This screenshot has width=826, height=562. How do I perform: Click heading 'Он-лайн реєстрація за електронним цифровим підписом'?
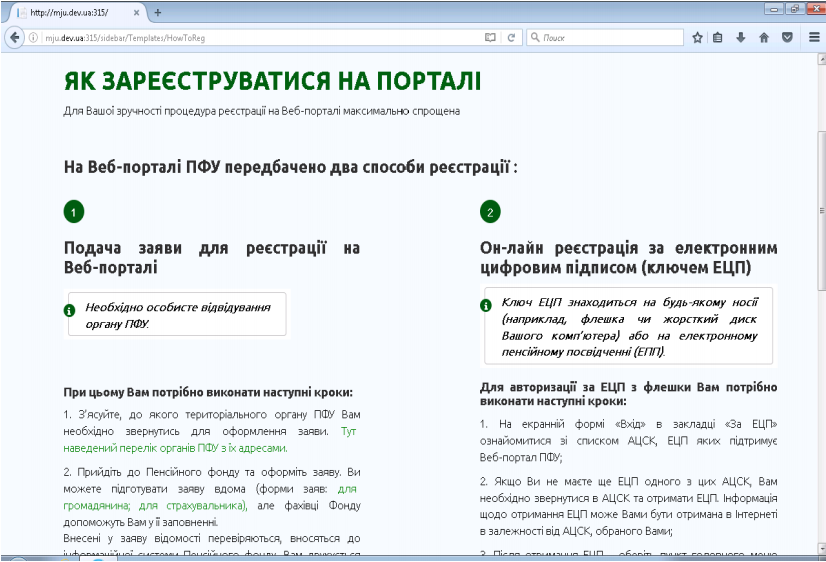click(x=628, y=258)
